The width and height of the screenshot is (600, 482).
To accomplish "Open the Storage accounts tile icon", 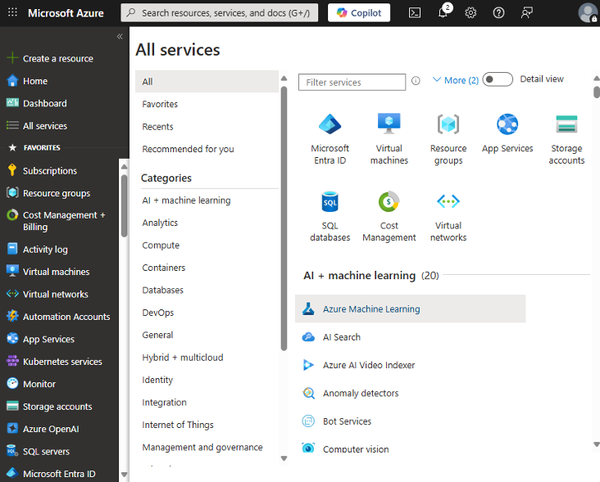I will pos(566,124).
